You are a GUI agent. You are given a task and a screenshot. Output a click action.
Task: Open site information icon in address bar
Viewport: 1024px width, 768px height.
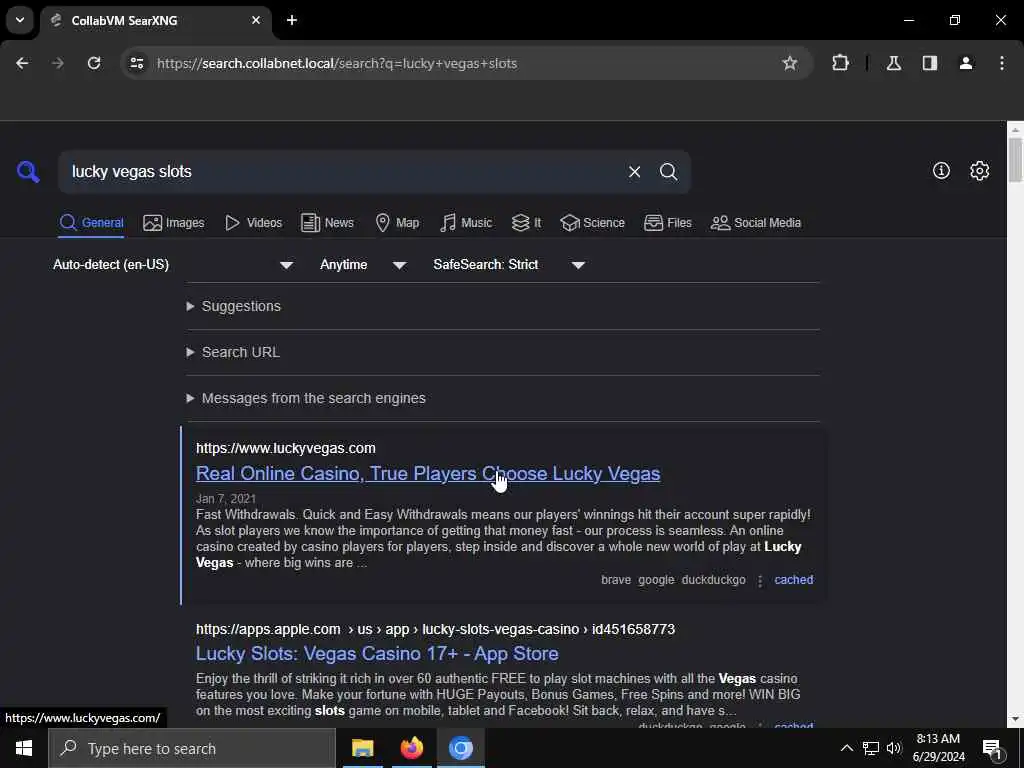click(136, 63)
